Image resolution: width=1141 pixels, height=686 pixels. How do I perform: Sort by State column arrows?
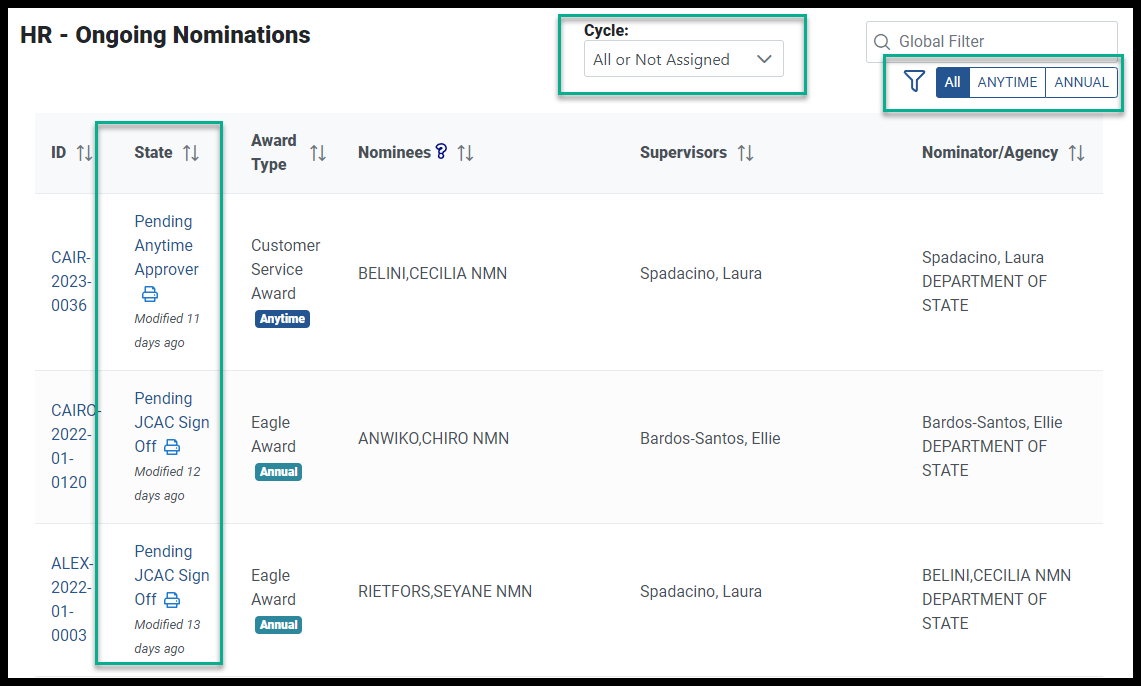tap(191, 153)
